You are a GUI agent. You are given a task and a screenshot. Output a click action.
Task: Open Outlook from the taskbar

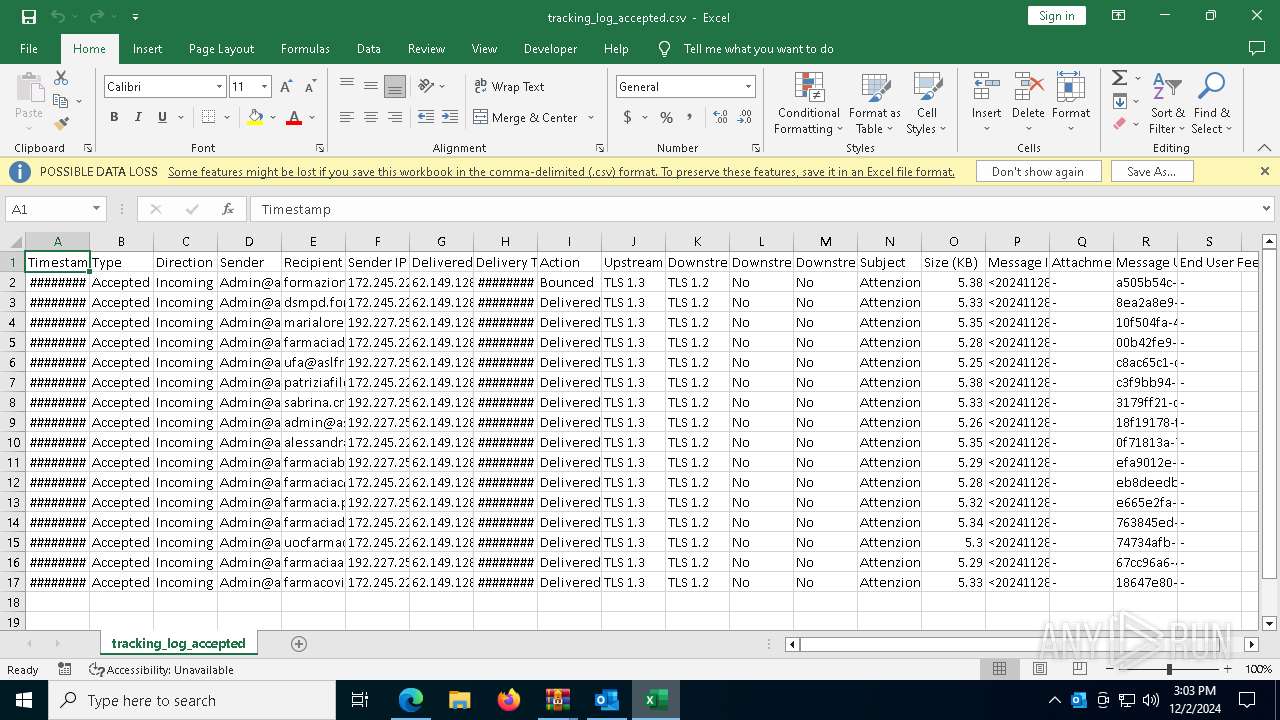click(x=606, y=700)
